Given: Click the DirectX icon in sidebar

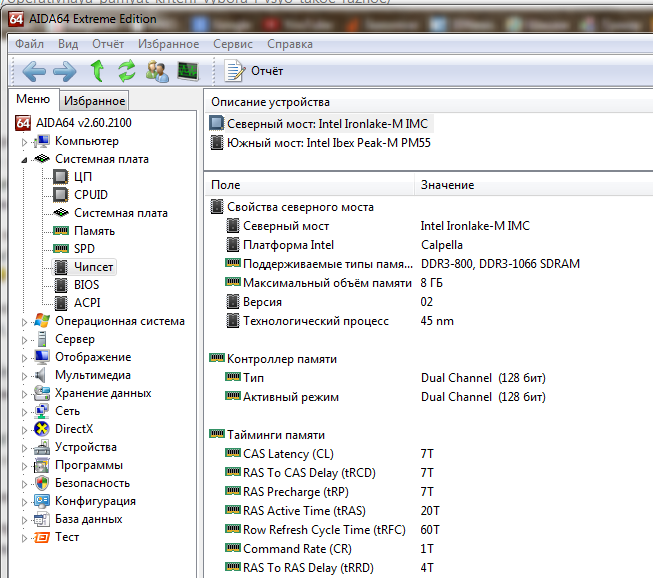Looking at the screenshot, I should [x=42, y=429].
